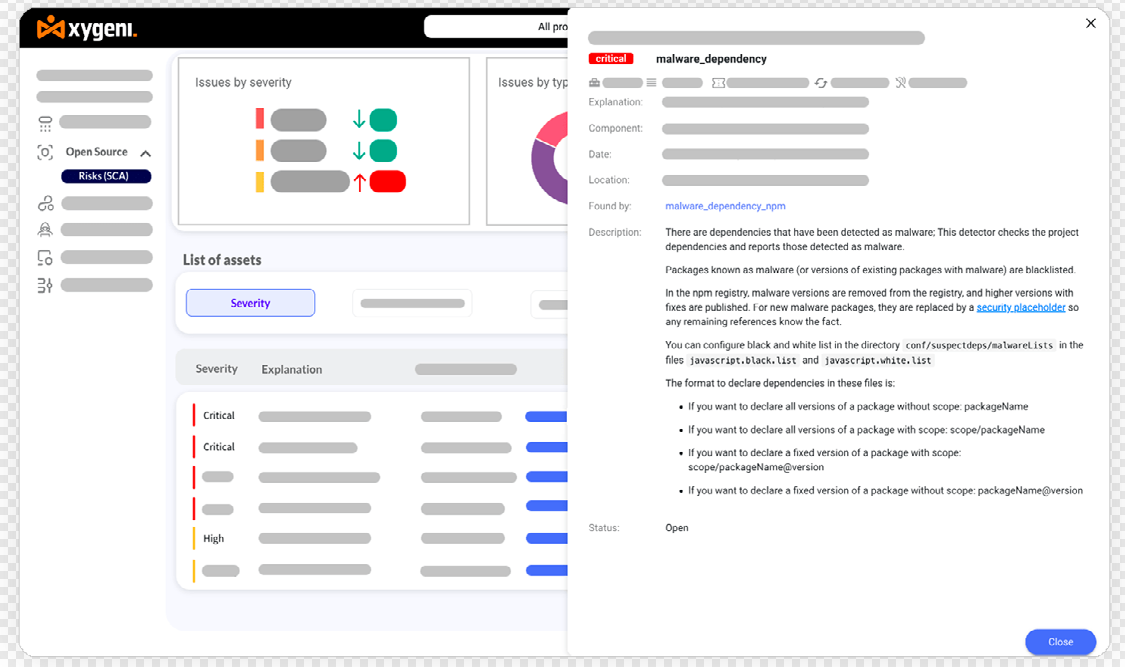Click the refresh arrows icon in details panel
Viewport: 1125px width, 667px height.
pos(821,83)
